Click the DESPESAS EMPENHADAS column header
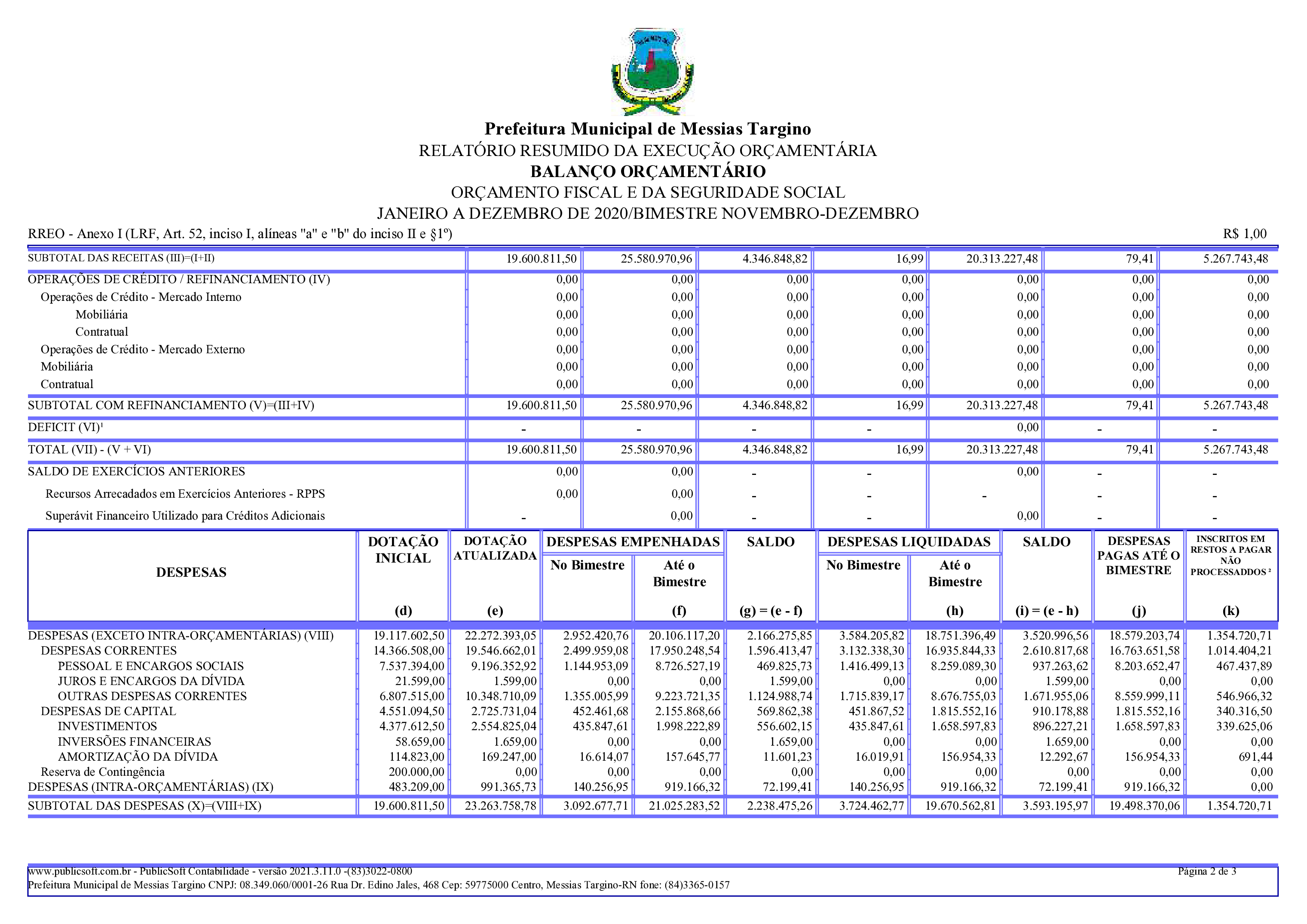 [632, 542]
